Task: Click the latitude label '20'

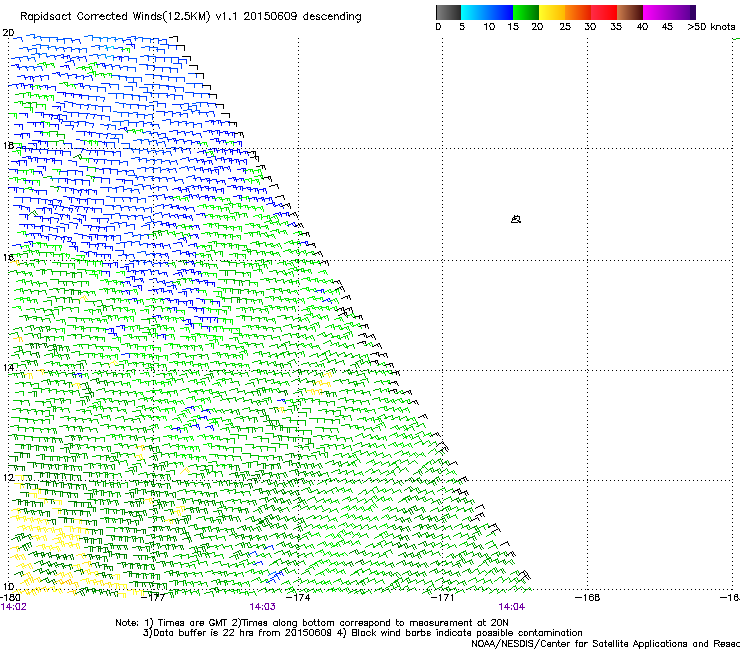Action: pyautogui.click(x=8, y=33)
